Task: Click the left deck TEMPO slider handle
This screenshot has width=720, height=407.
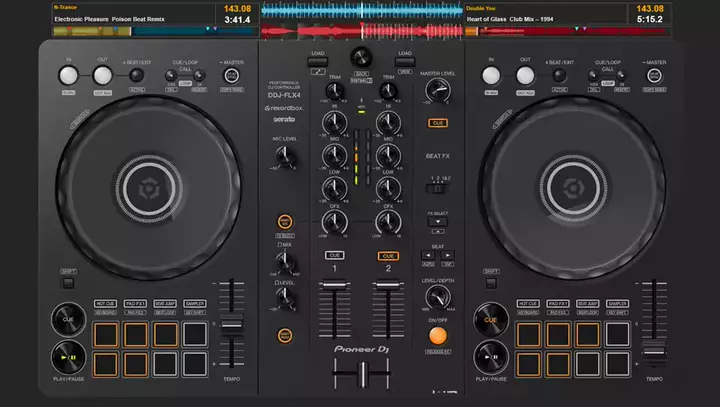Action: (232, 323)
